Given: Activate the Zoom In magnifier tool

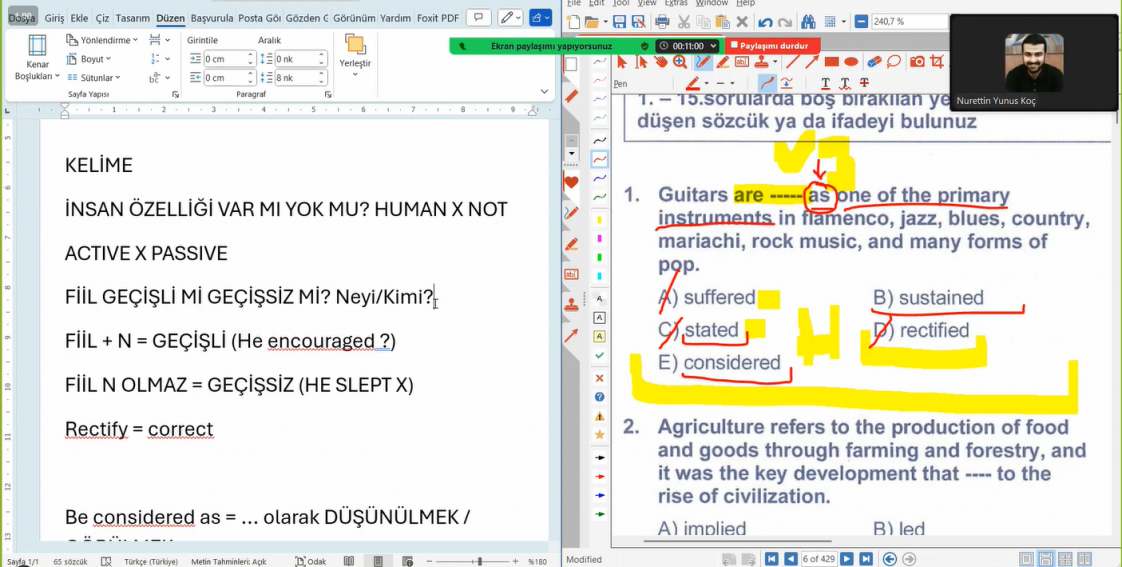Looking at the screenshot, I should click(x=680, y=62).
